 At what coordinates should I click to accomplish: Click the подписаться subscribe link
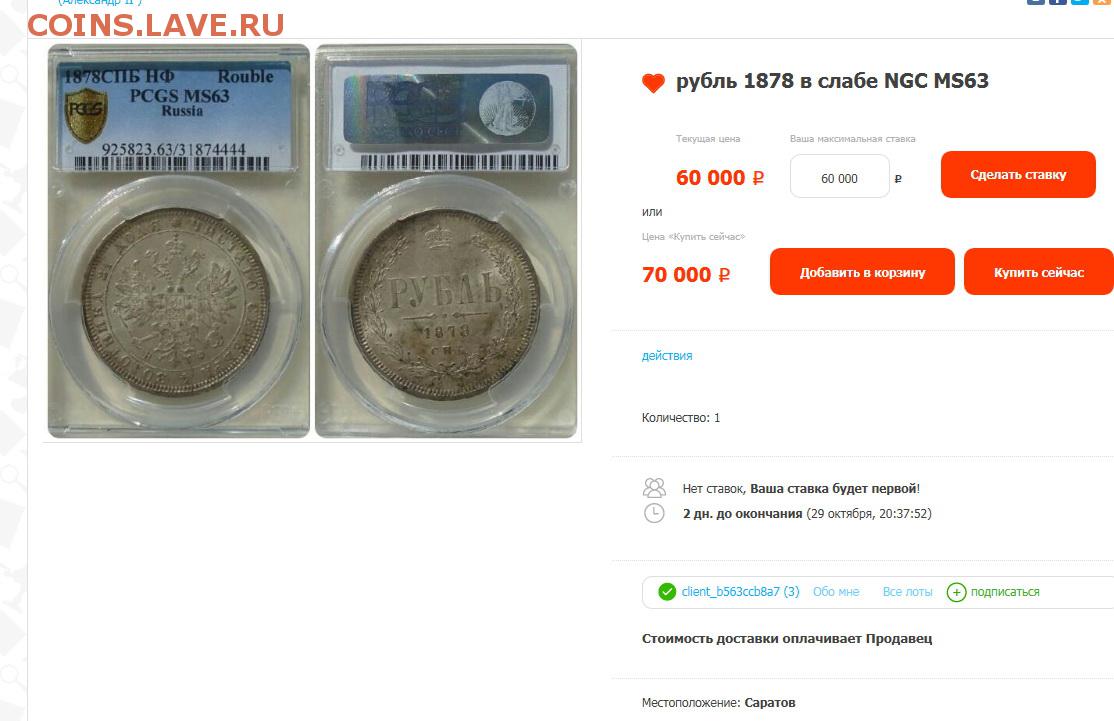click(x=1005, y=592)
